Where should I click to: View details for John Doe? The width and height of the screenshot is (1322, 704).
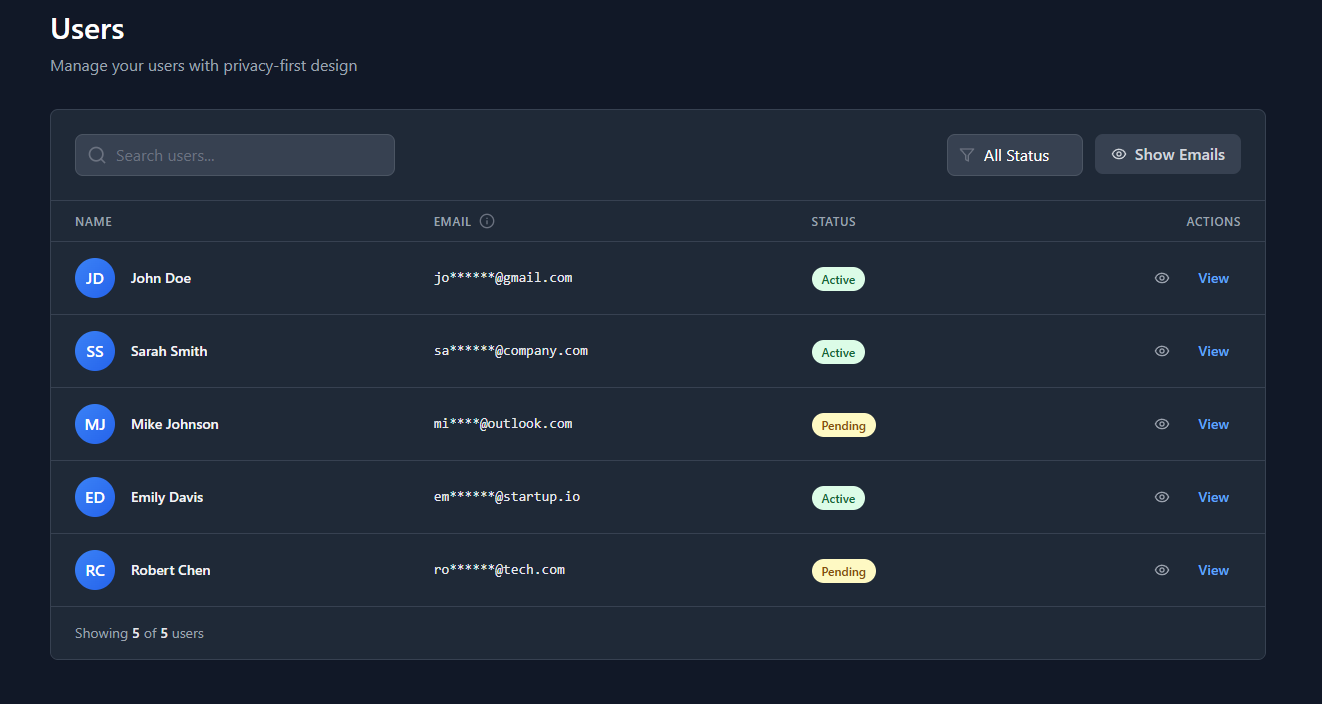[x=1213, y=278]
